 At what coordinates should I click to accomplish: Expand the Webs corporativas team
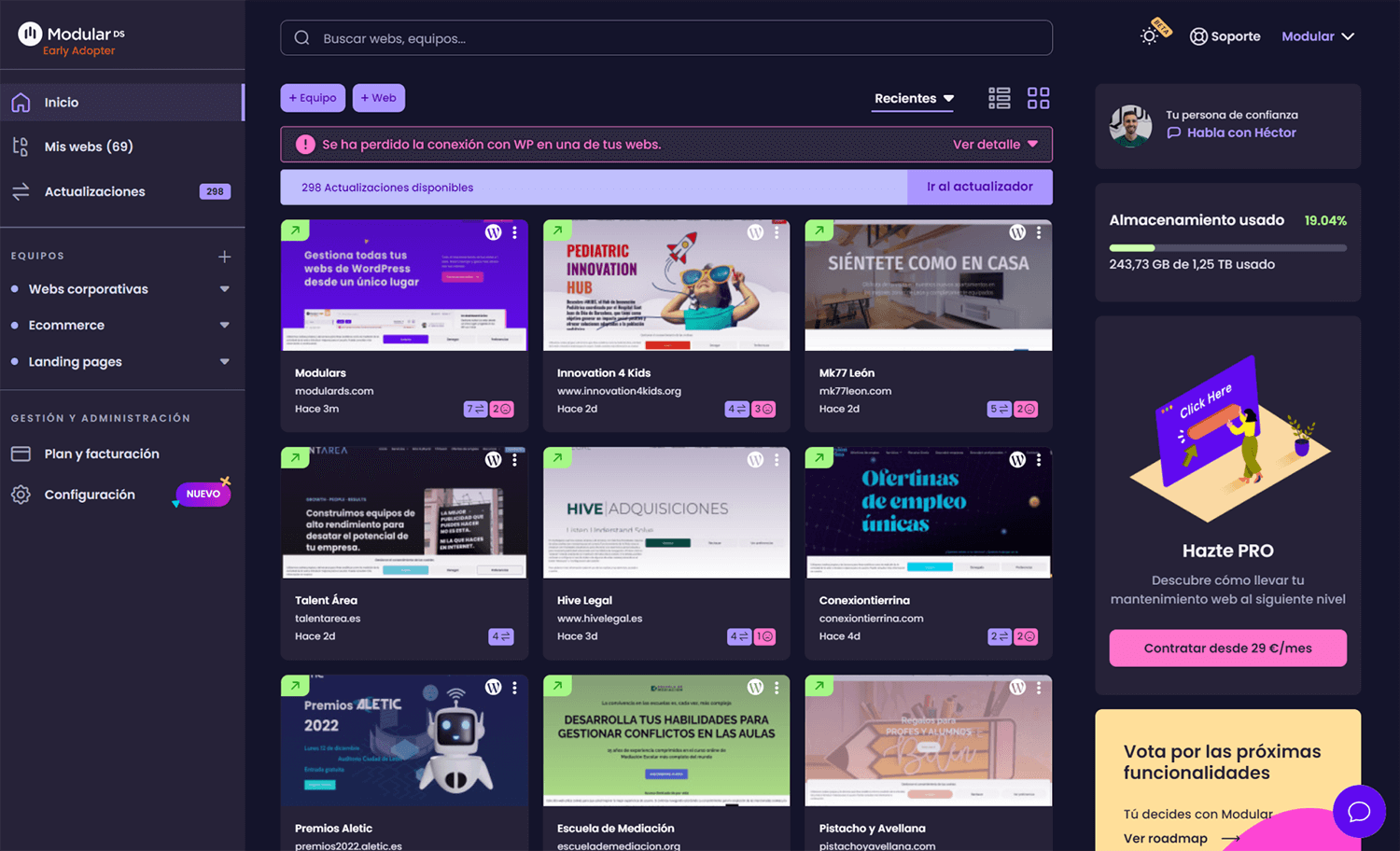click(224, 289)
